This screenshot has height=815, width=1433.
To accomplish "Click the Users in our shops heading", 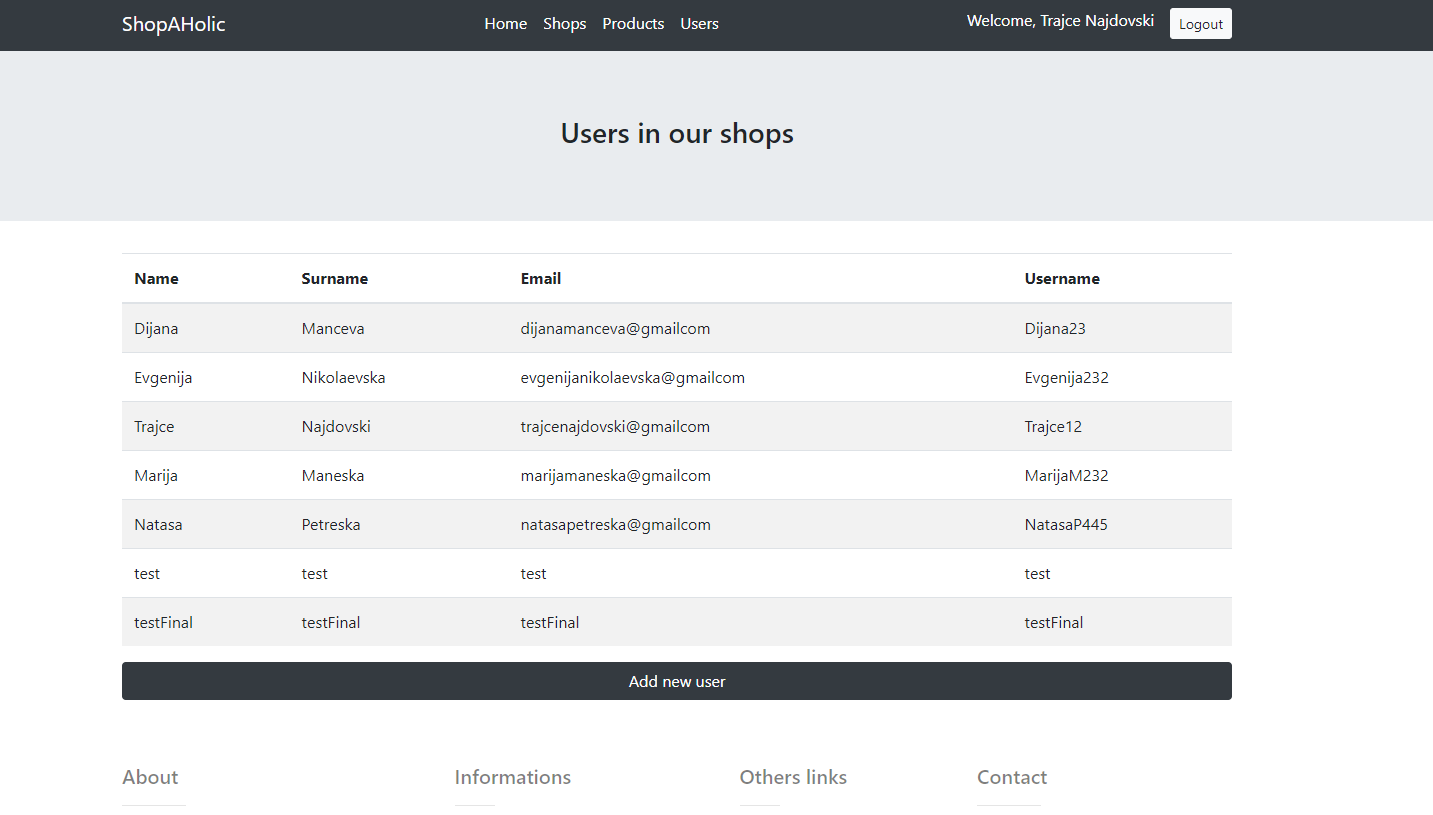I will 676,134.
